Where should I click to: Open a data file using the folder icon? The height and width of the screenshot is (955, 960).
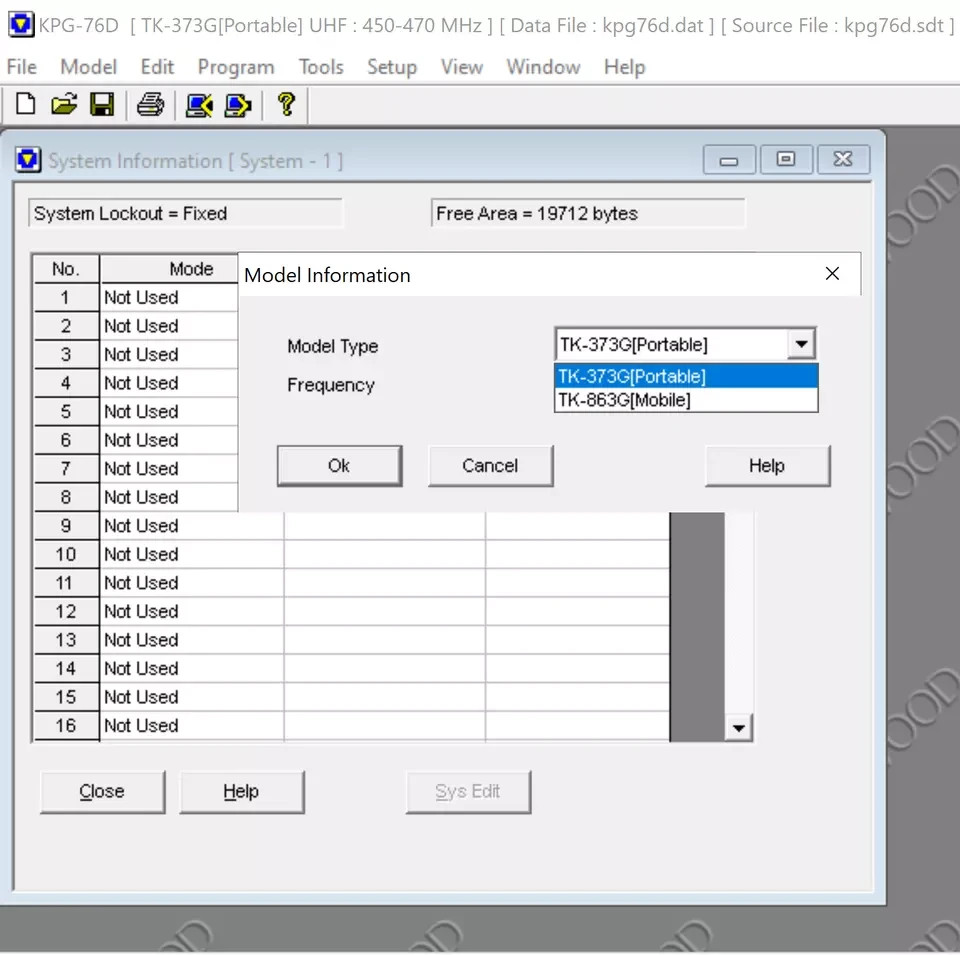(64, 104)
